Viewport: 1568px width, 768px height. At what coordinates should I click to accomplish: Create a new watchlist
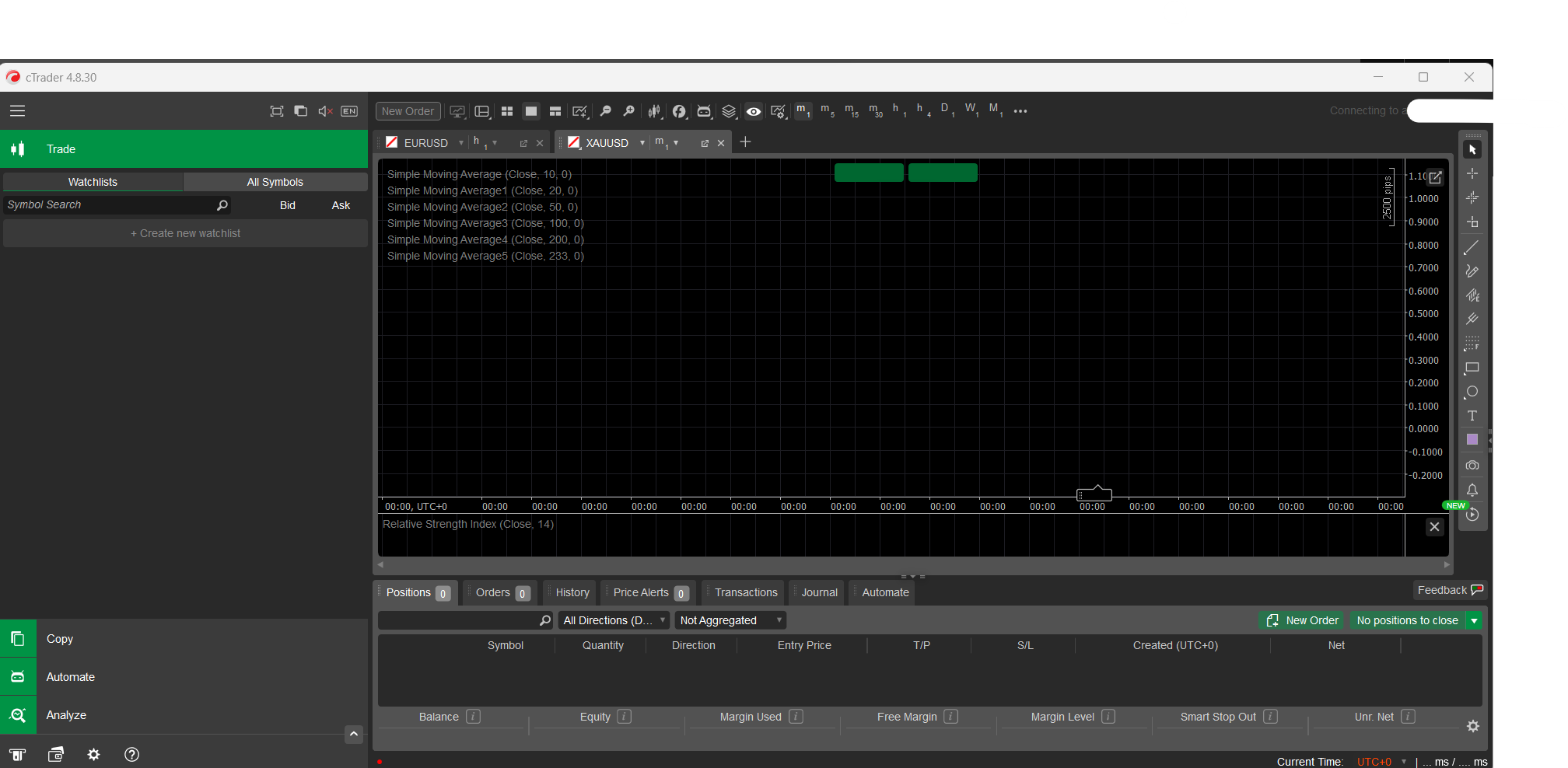coord(185,233)
